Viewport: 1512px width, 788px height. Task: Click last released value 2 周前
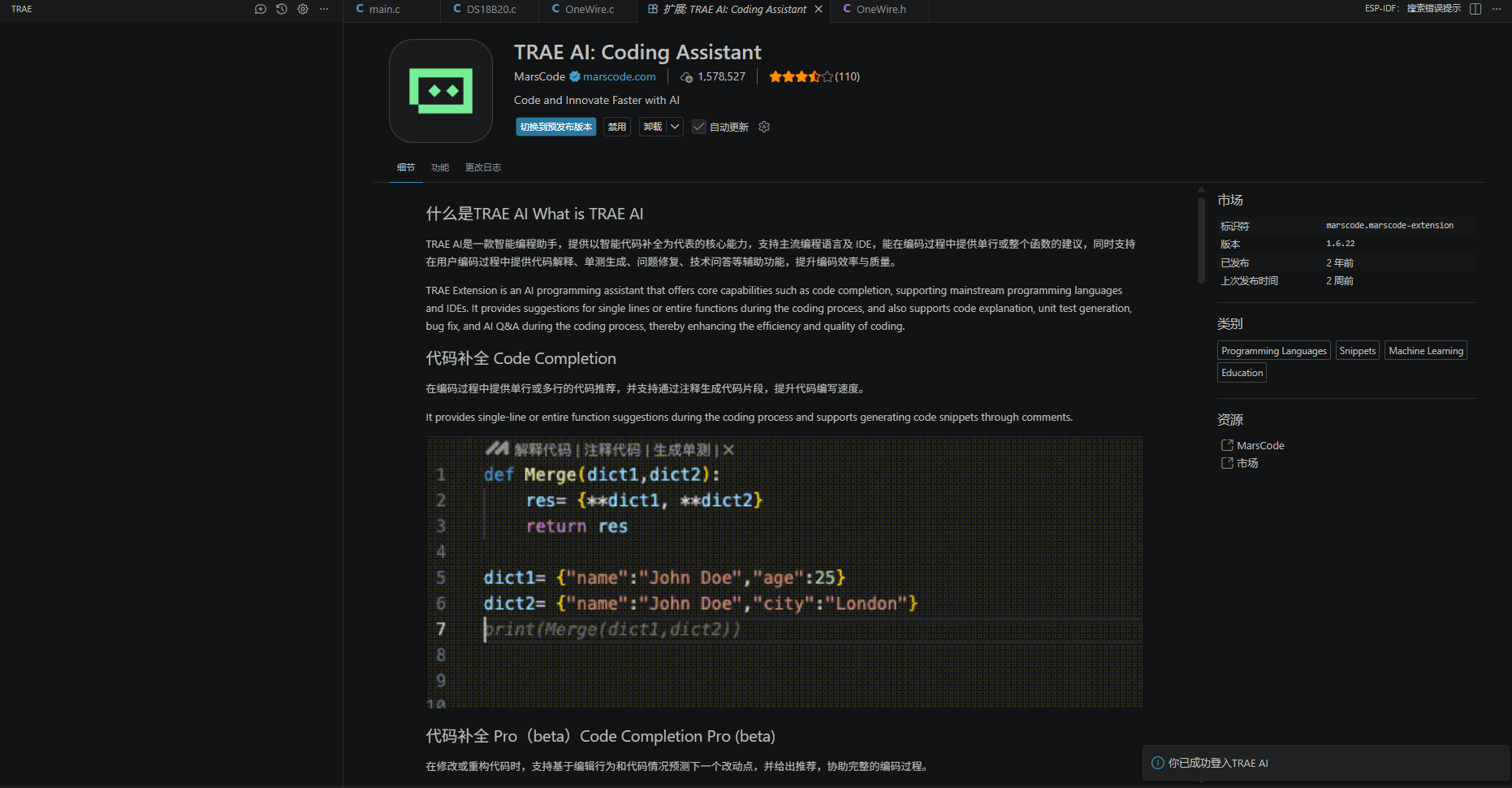point(1340,280)
